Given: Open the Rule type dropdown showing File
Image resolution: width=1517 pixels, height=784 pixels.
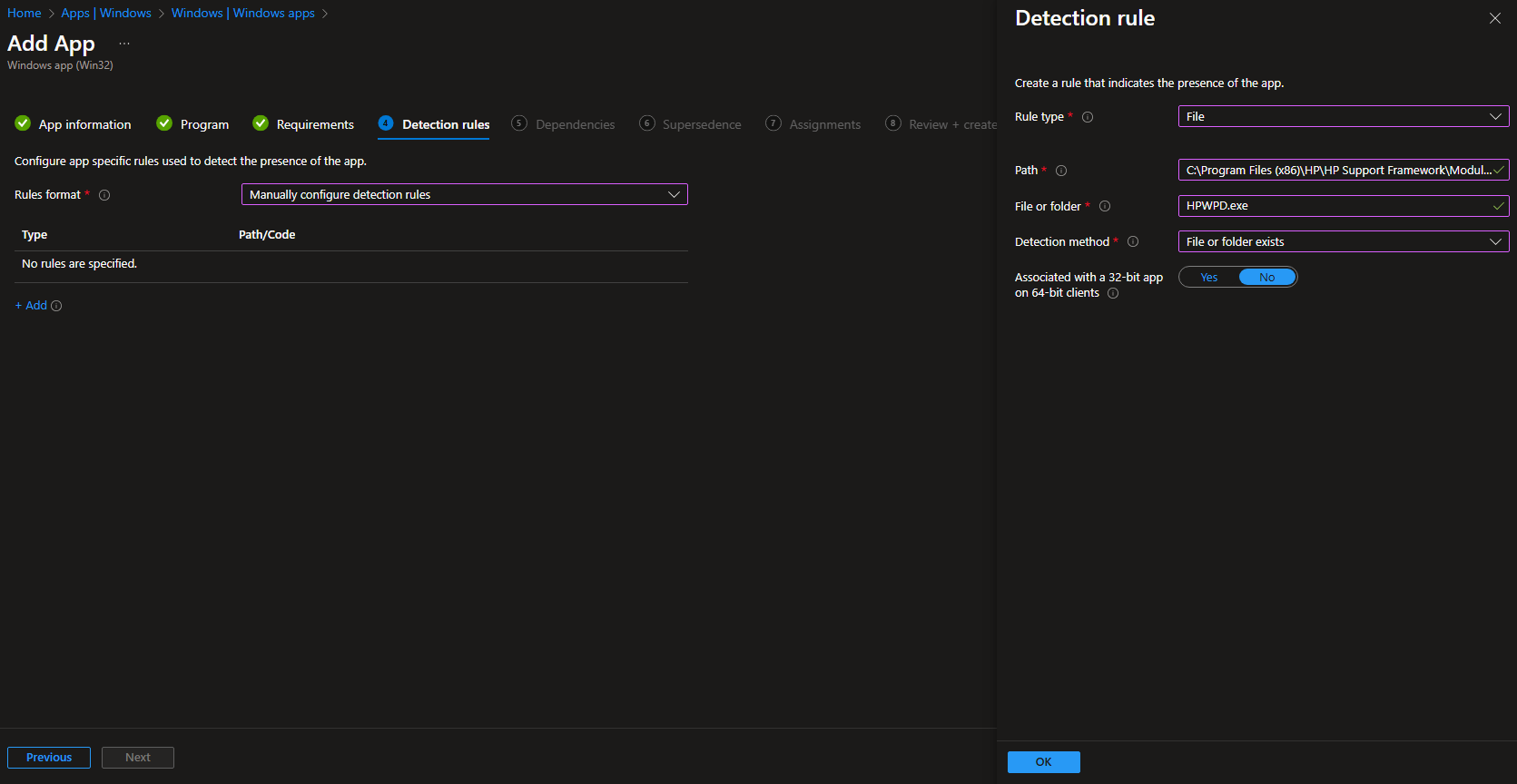Looking at the screenshot, I should coord(1344,116).
